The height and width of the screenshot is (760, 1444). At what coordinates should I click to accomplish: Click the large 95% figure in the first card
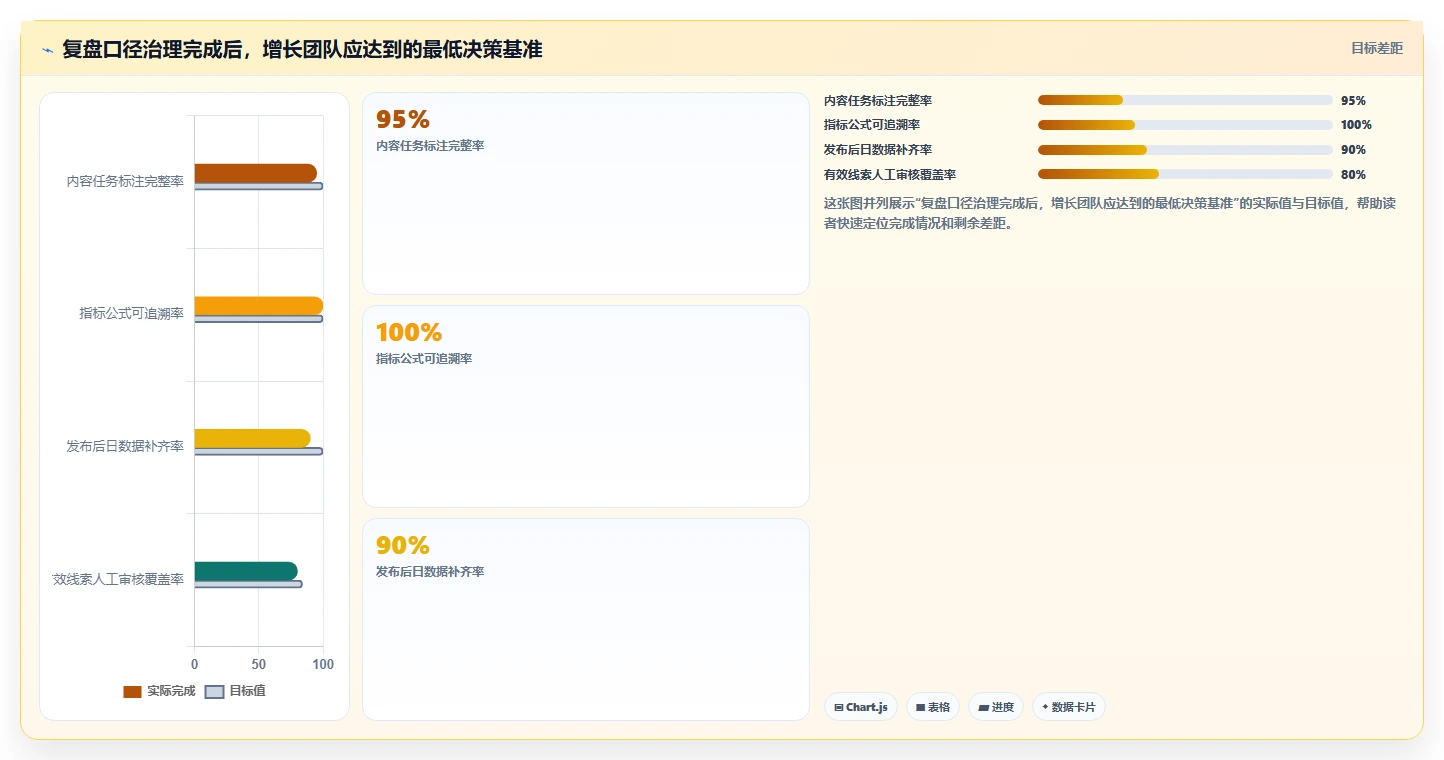(x=403, y=119)
